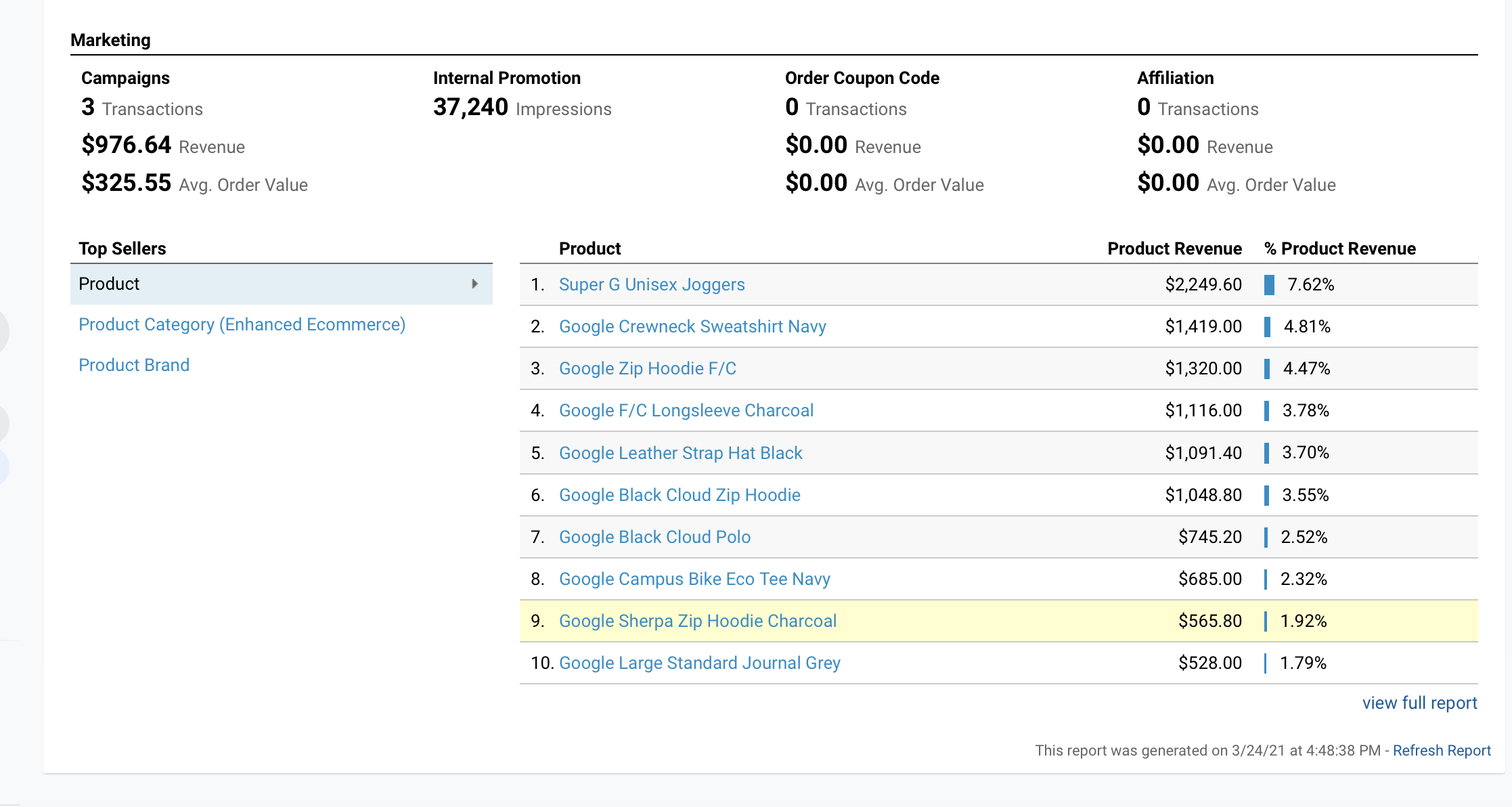Open Google F/C Longsleeve Charcoal report
Viewport: 1512px width, 807px height.
point(686,410)
